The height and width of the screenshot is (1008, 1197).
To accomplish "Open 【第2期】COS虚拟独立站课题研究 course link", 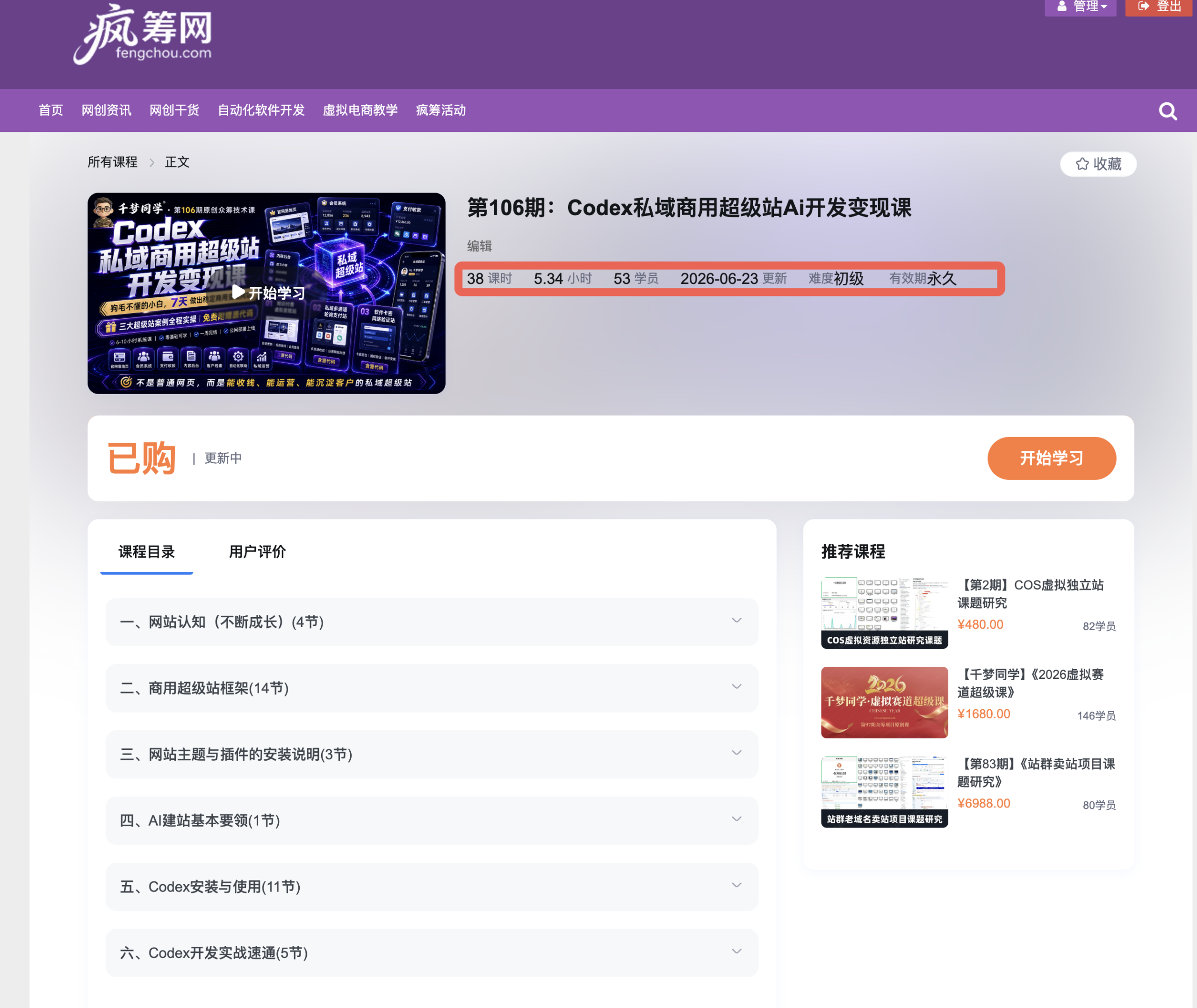I will 1030,594.
